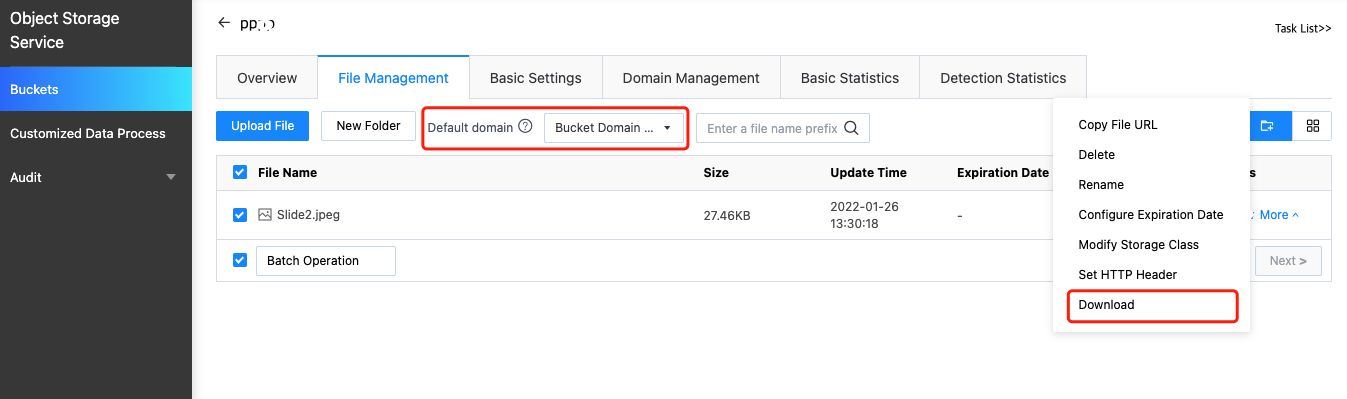Select Set HTTP Header menu entry
The image size is (1347, 399).
[x=1151, y=275]
